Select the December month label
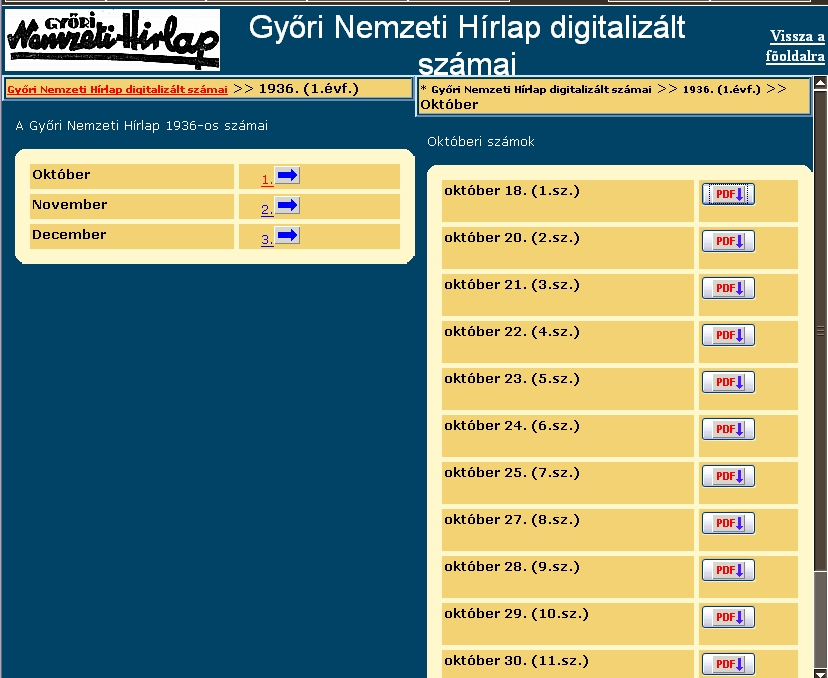 pyautogui.click(x=69, y=235)
